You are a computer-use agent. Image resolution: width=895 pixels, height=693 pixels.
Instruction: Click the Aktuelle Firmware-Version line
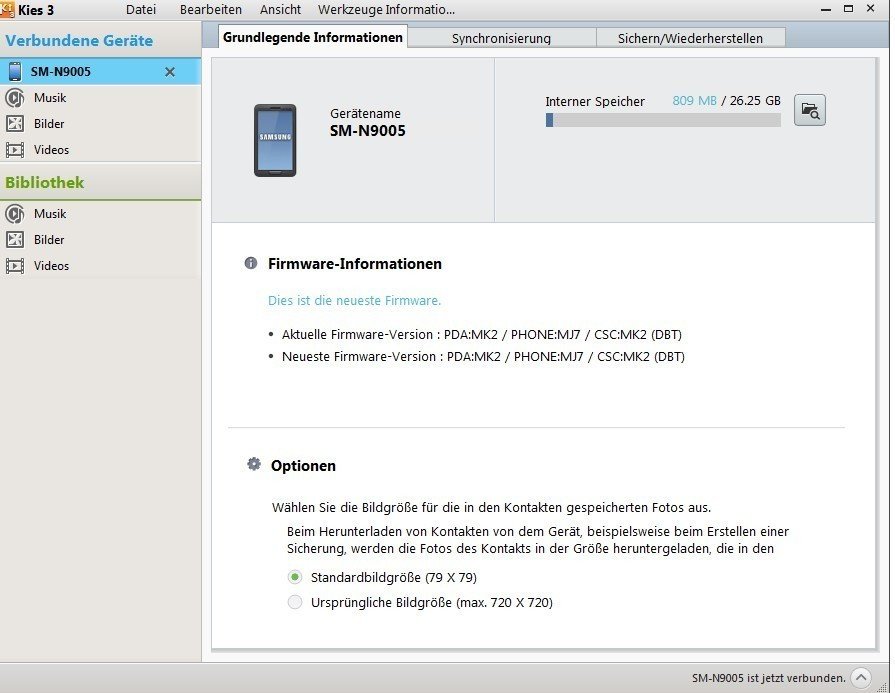click(x=482, y=335)
